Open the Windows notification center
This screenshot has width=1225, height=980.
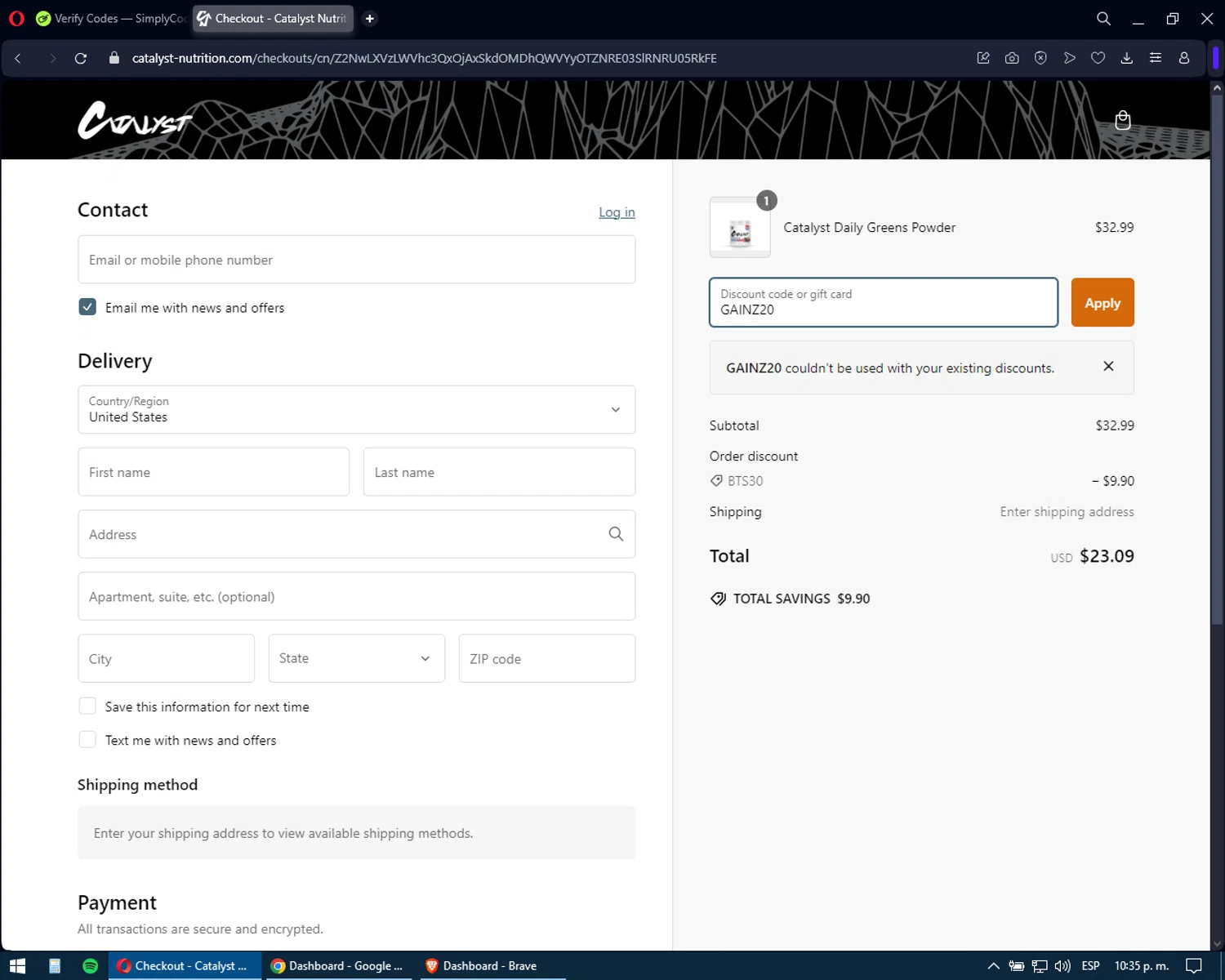click(x=1194, y=966)
